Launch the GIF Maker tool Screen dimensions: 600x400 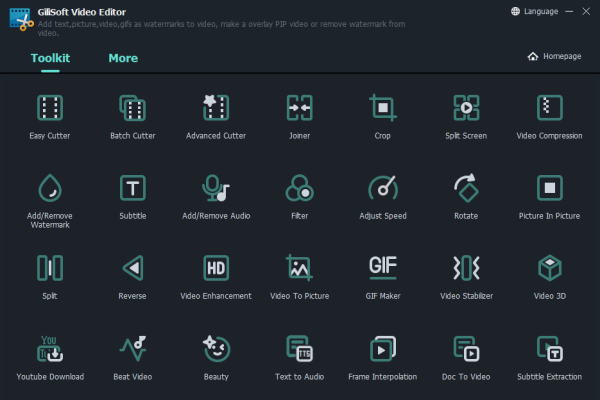[x=383, y=268]
